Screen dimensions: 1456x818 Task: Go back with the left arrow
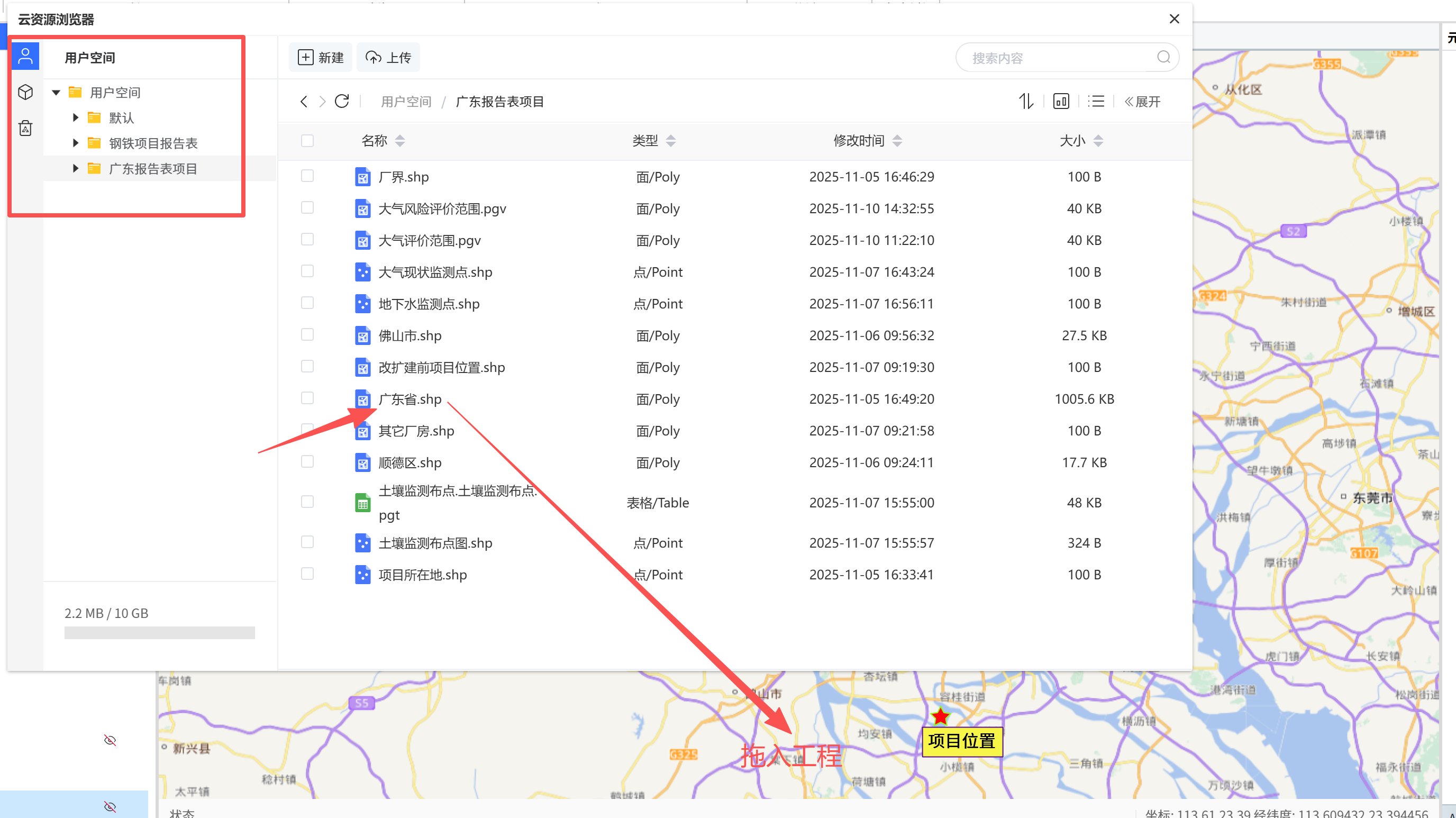[304, 102]
